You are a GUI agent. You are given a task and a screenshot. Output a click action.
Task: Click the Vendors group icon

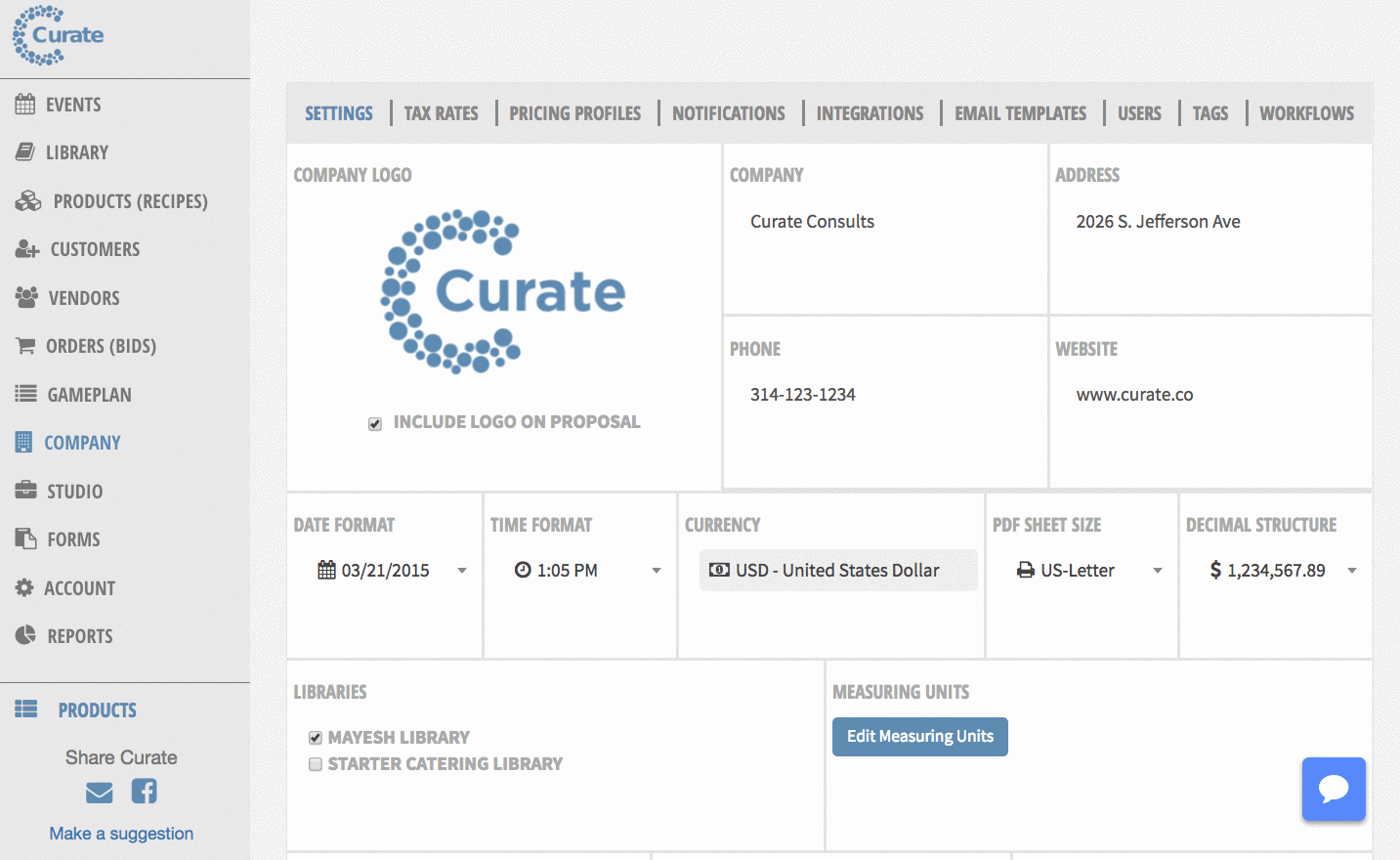click(26, 297)
